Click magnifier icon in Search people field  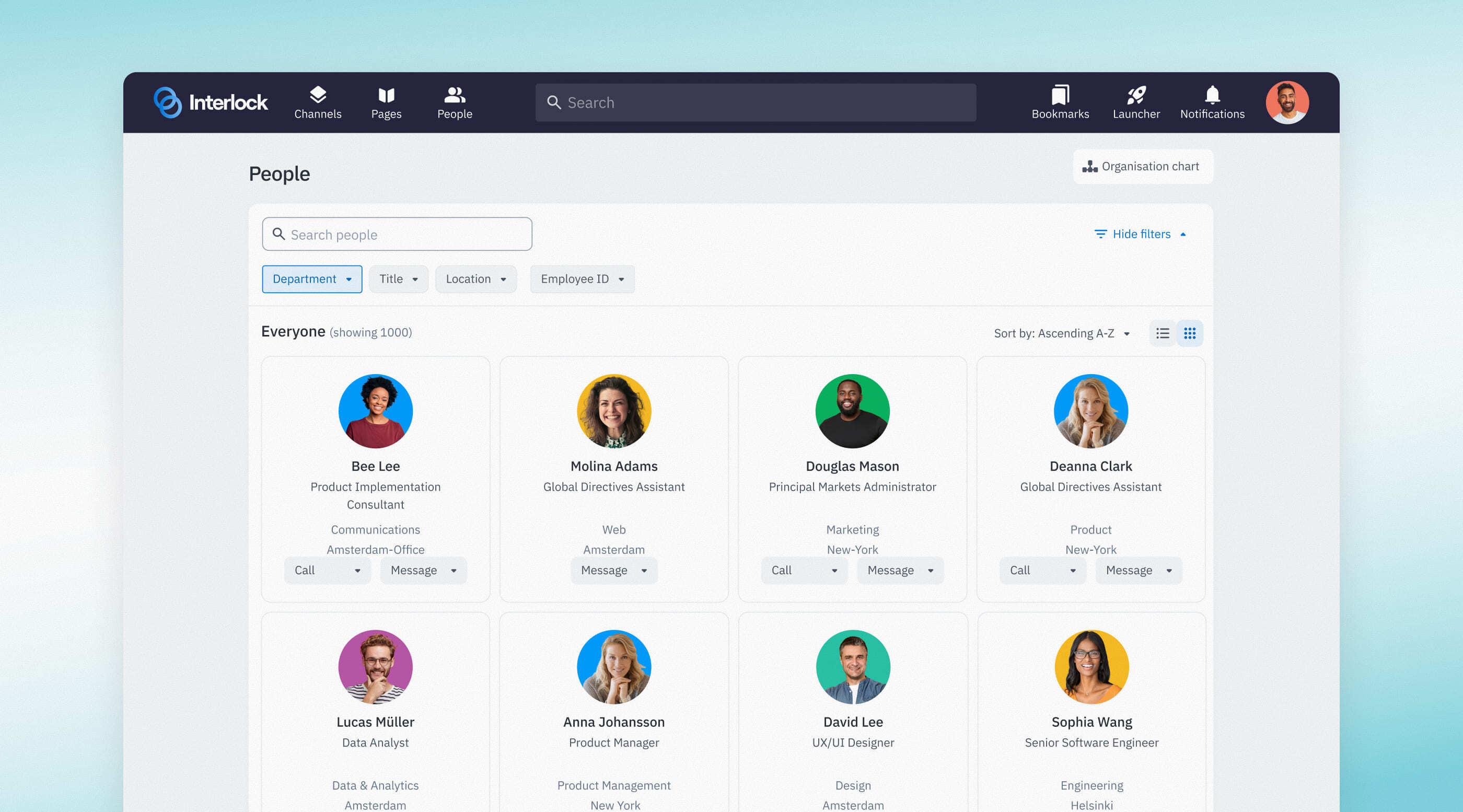(x=278, y=234)
